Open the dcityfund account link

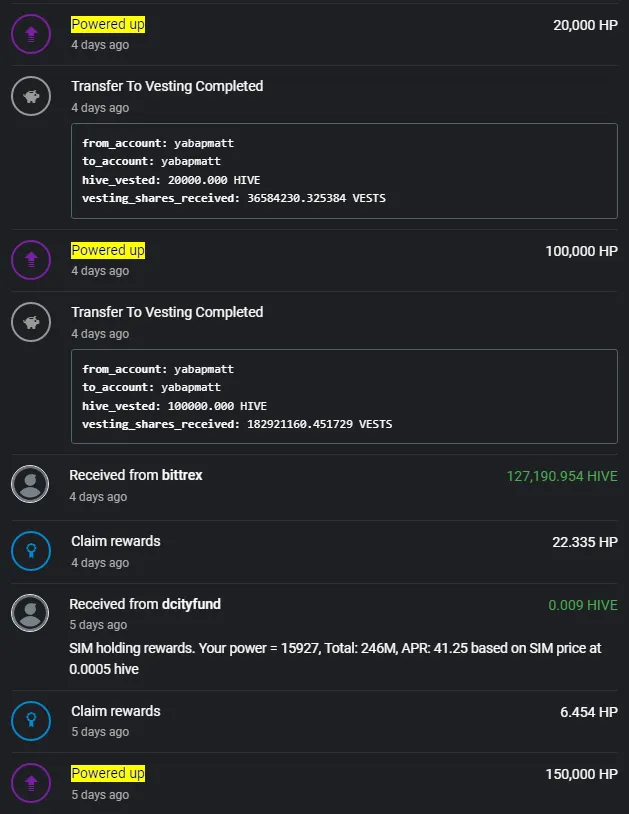coord(191,604)
